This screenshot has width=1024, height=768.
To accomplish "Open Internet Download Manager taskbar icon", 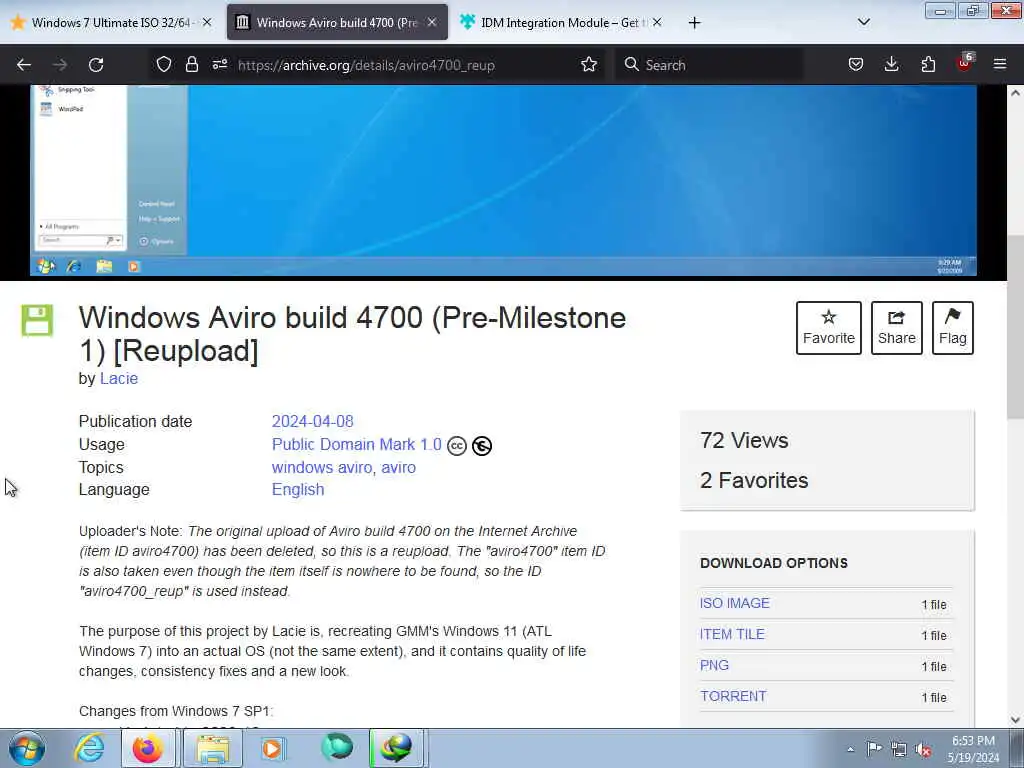I will [397, 748].
